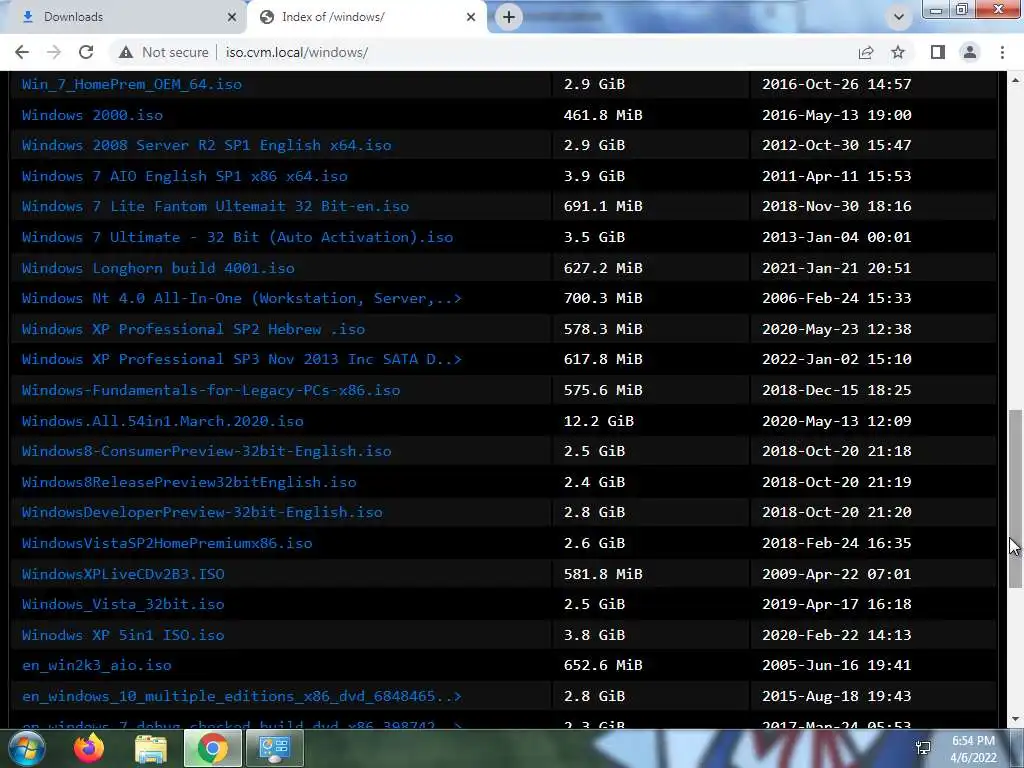Screen dimensions: 1024x768
Task: Click the forward navigation arrow
Action: point(54,52)
